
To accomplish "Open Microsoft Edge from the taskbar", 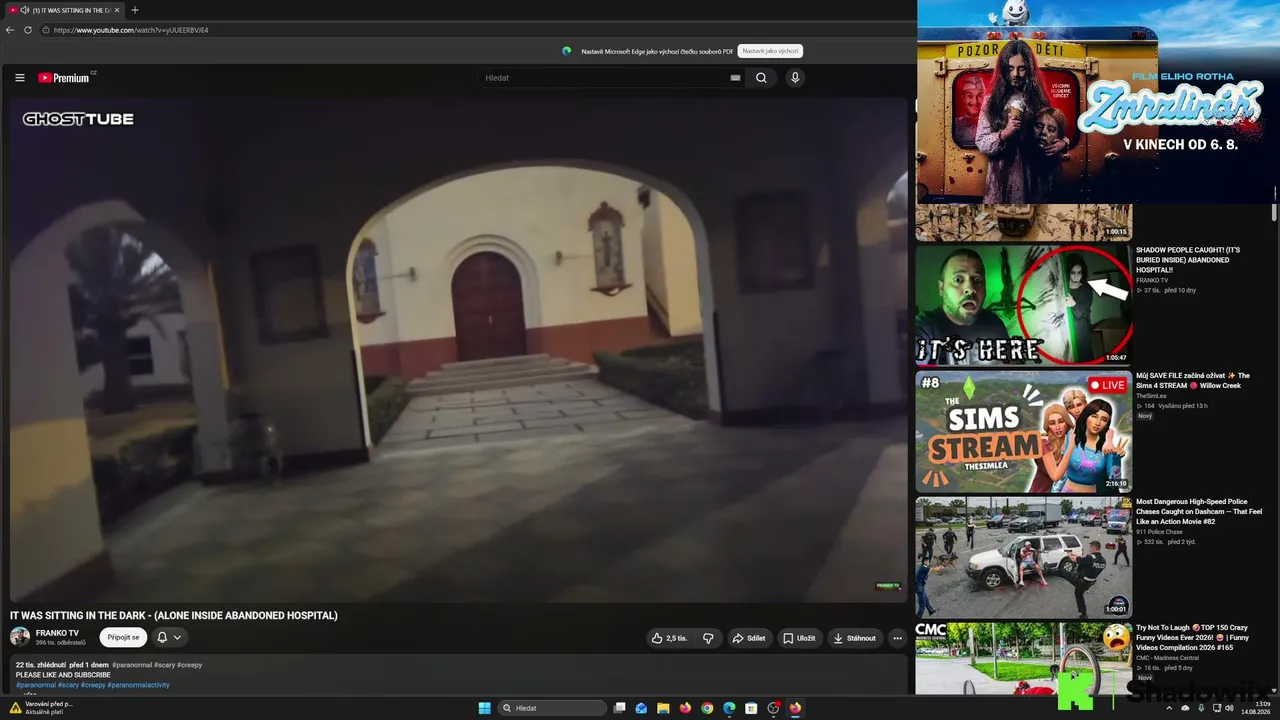I will point(729,708).
